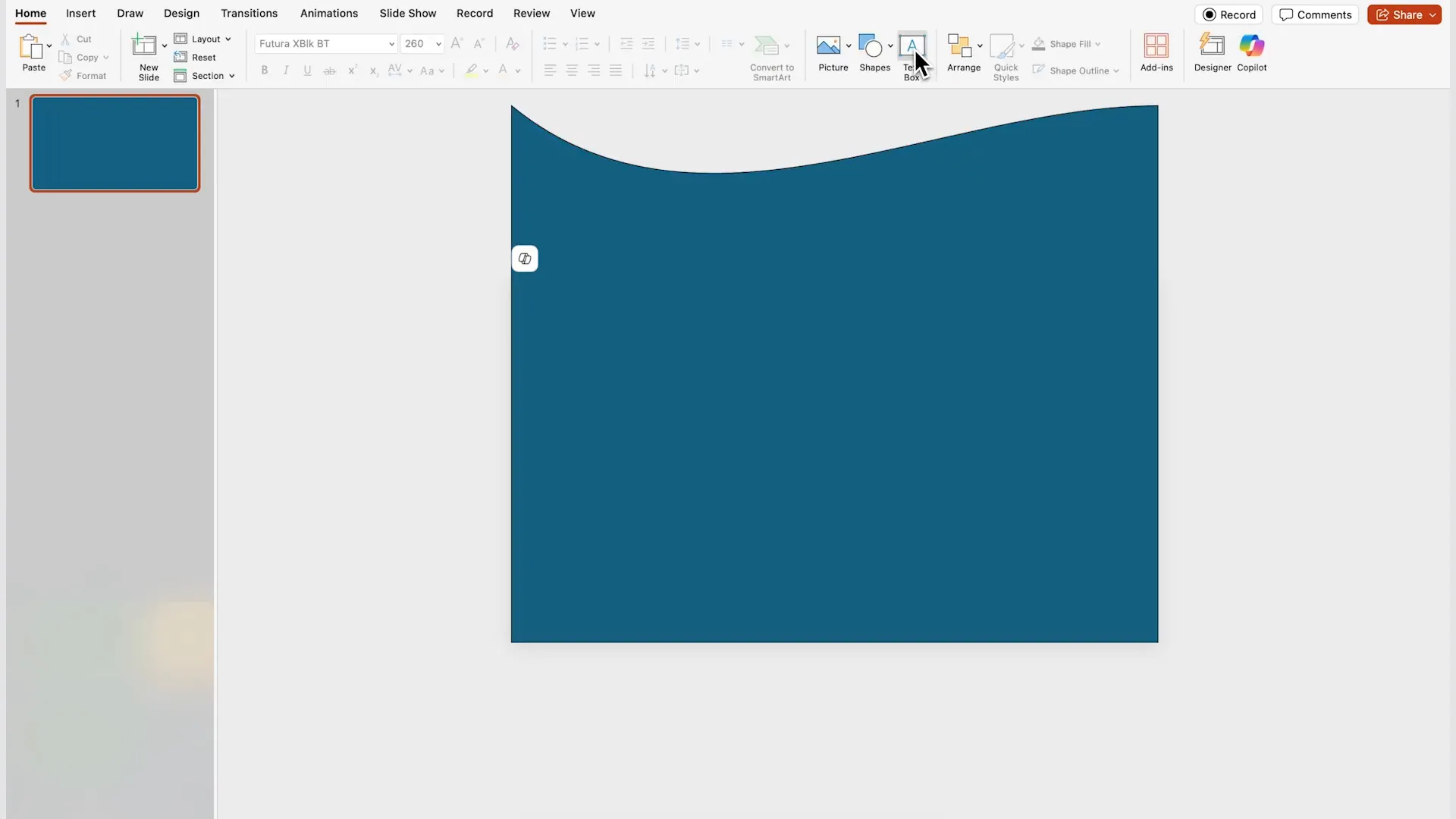Click the Paste clipboard icon

(x=31, y=47)
